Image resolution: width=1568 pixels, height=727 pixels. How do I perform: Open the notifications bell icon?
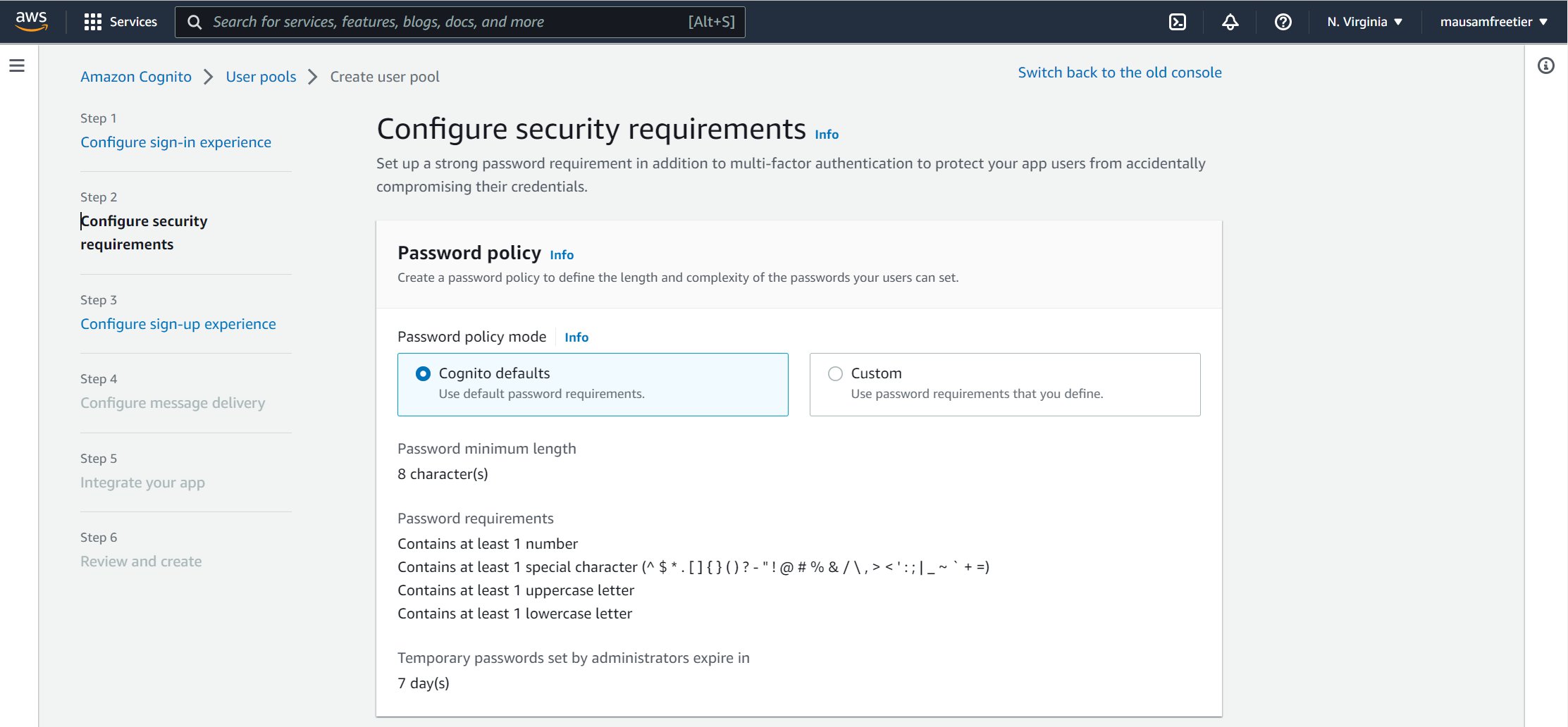point(1230,22)
